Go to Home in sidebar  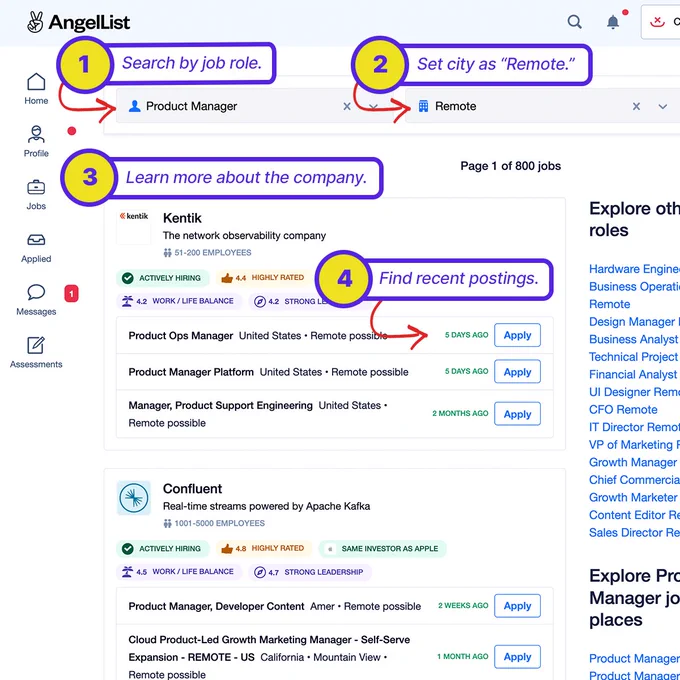[36, 88]
